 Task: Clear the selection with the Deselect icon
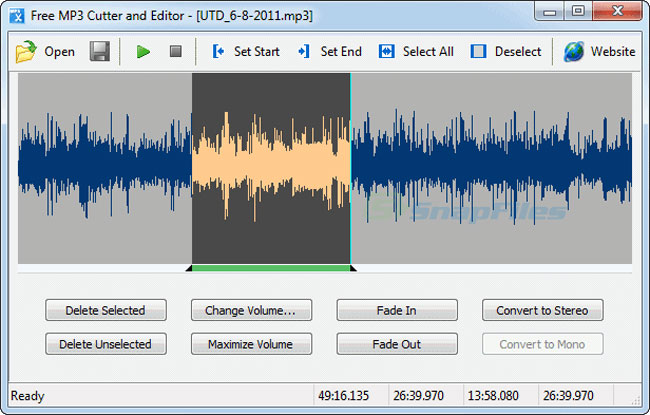coord(478,51)
